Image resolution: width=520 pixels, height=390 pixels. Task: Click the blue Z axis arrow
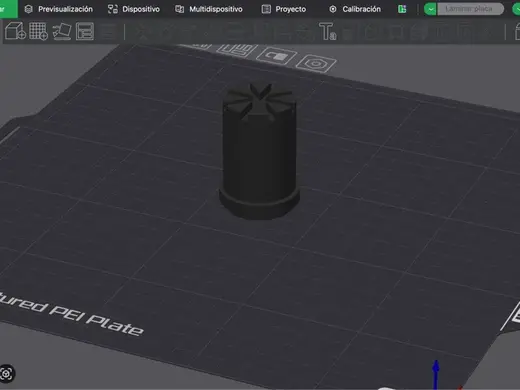point(436,373)
